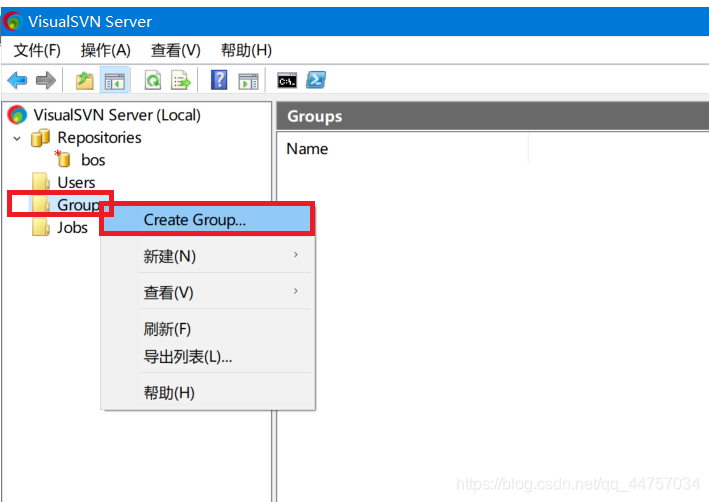The height and width of the screenshot is (502, 709).
Task: Launch the PowerShell toolbar icon
Action: point(316,80)
